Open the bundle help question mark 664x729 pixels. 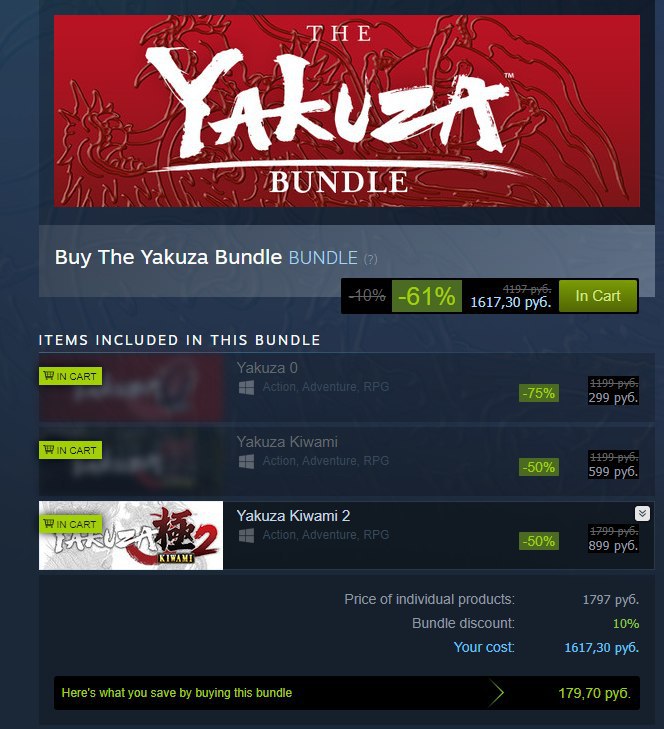tap(370, 259)
